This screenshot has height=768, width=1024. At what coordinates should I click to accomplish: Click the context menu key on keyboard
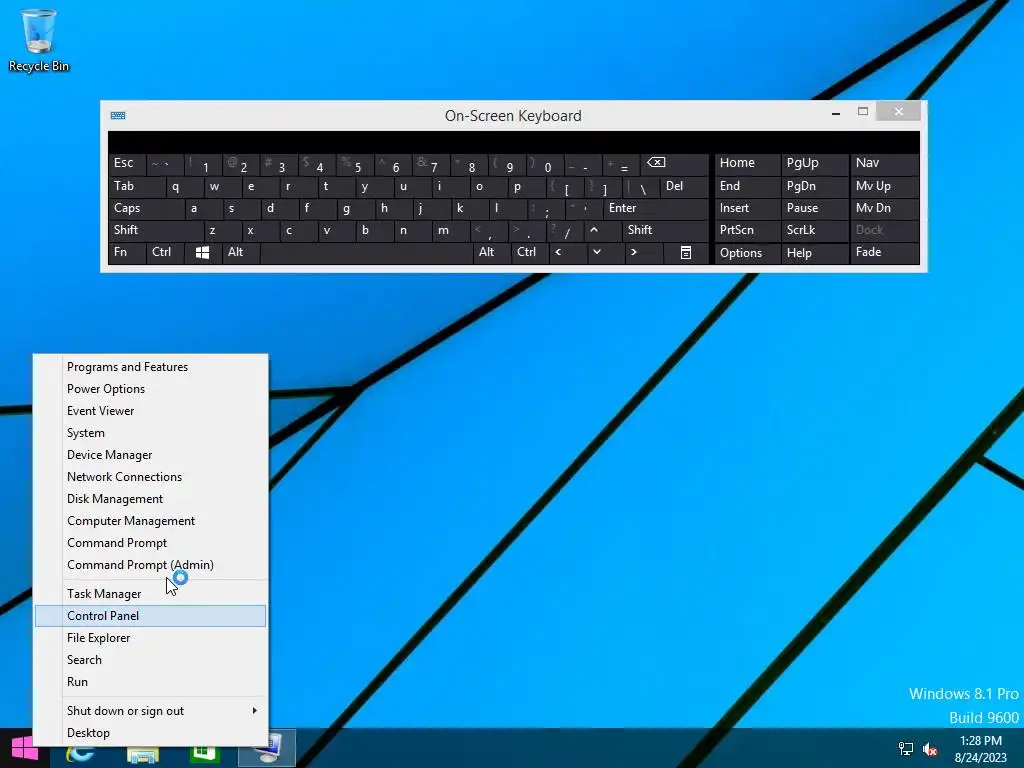[x=686, y=253]
